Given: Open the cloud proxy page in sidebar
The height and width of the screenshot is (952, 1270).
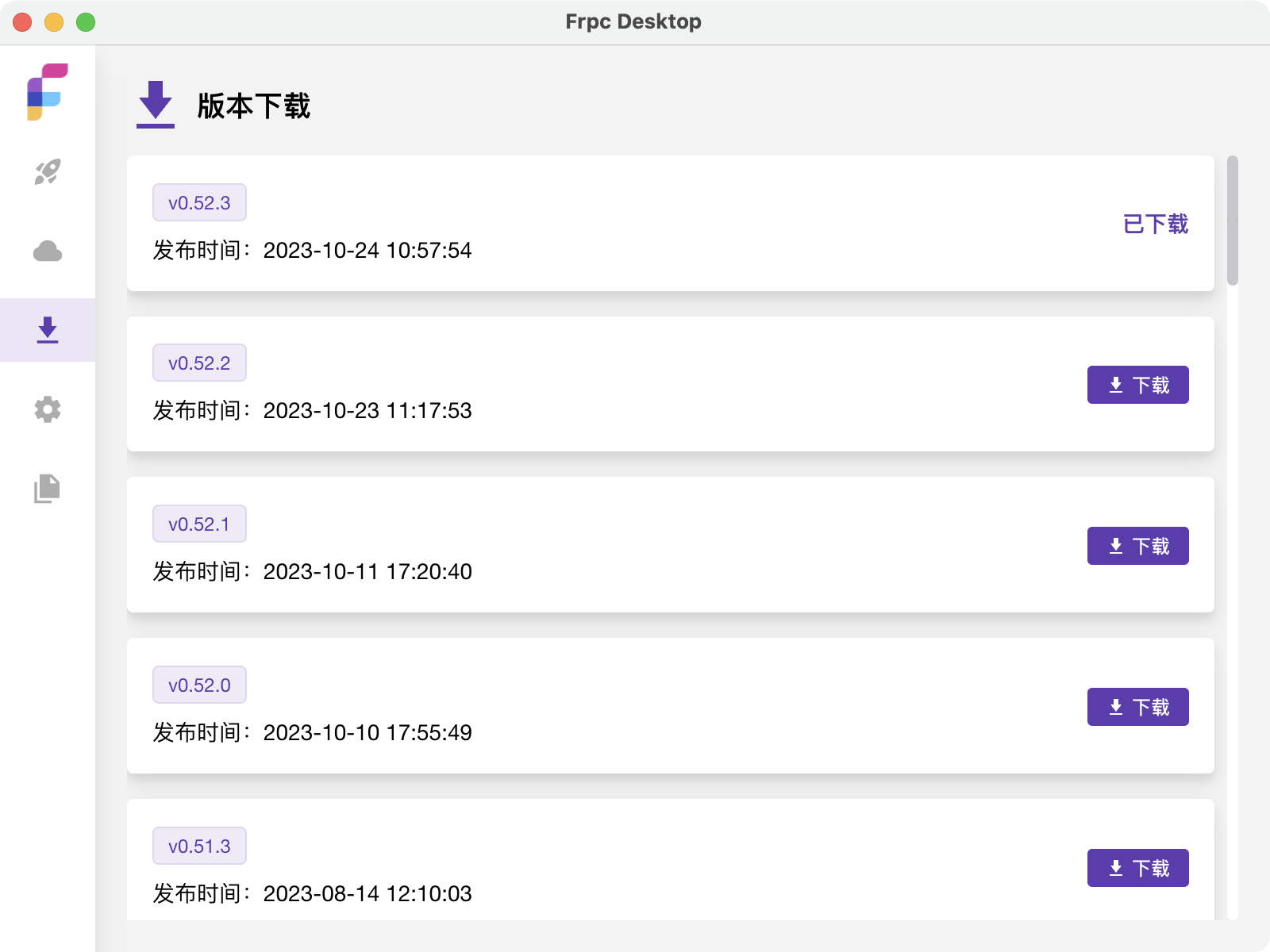Looking at the screenshot, I should point(48,251).
